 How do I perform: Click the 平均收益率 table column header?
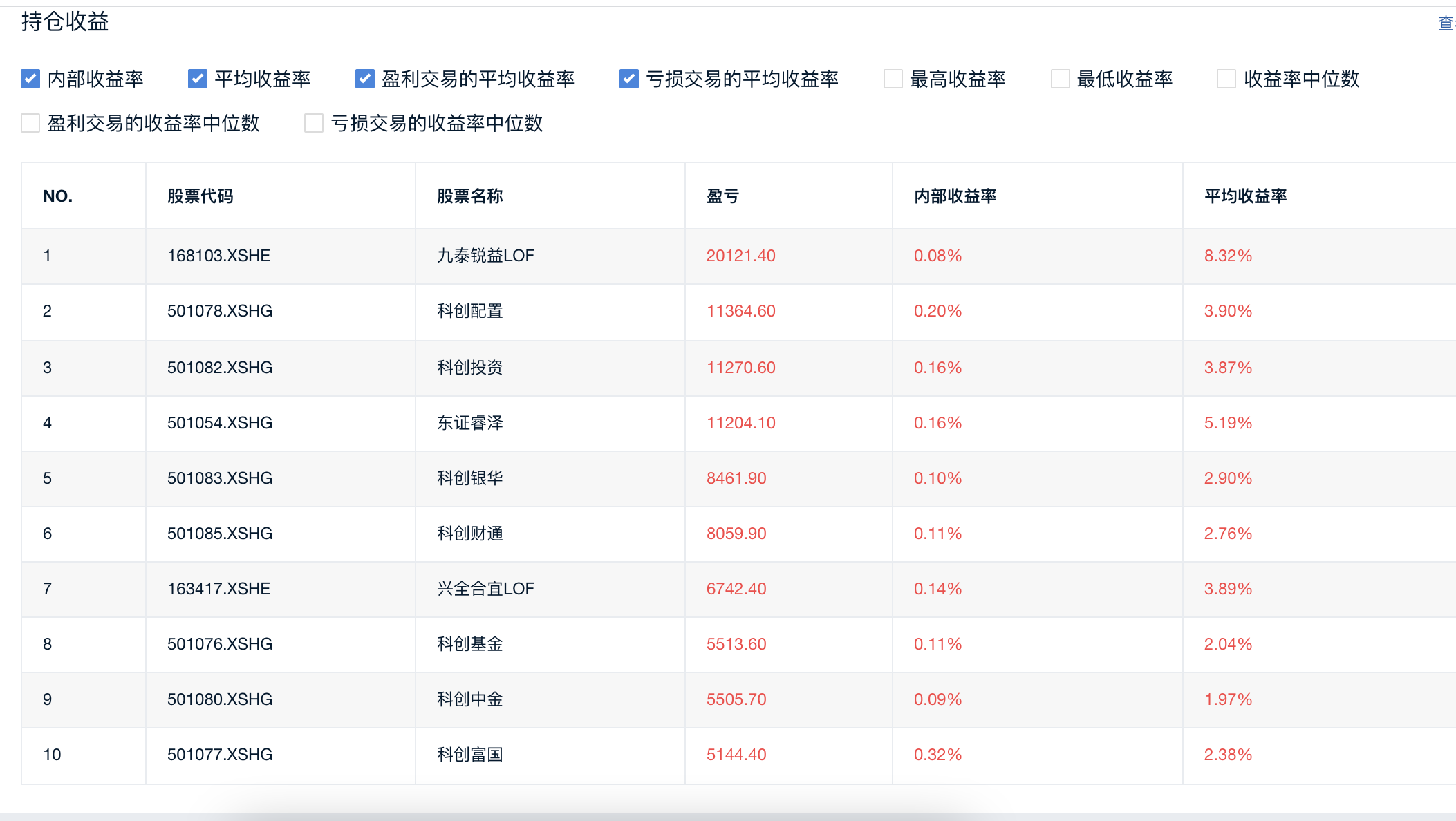(x=1245, y=196)
